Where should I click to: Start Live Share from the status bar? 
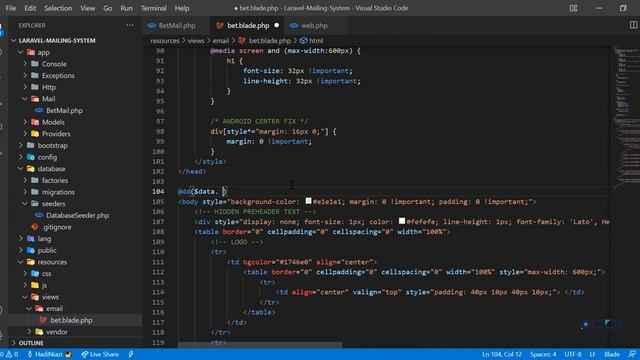pos(100,354)
